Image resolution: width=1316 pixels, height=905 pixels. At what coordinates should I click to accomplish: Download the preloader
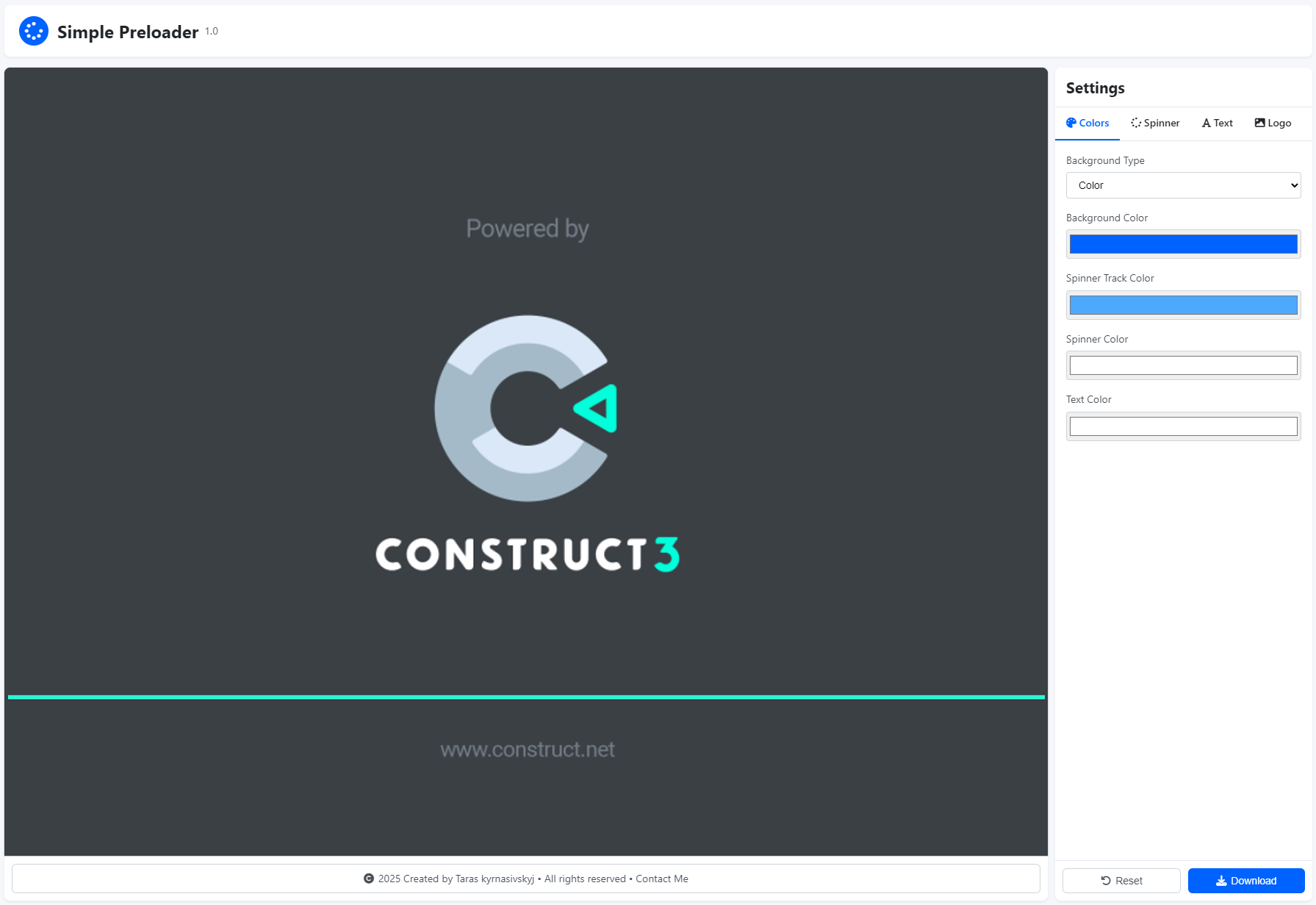tap(1246, 881)
